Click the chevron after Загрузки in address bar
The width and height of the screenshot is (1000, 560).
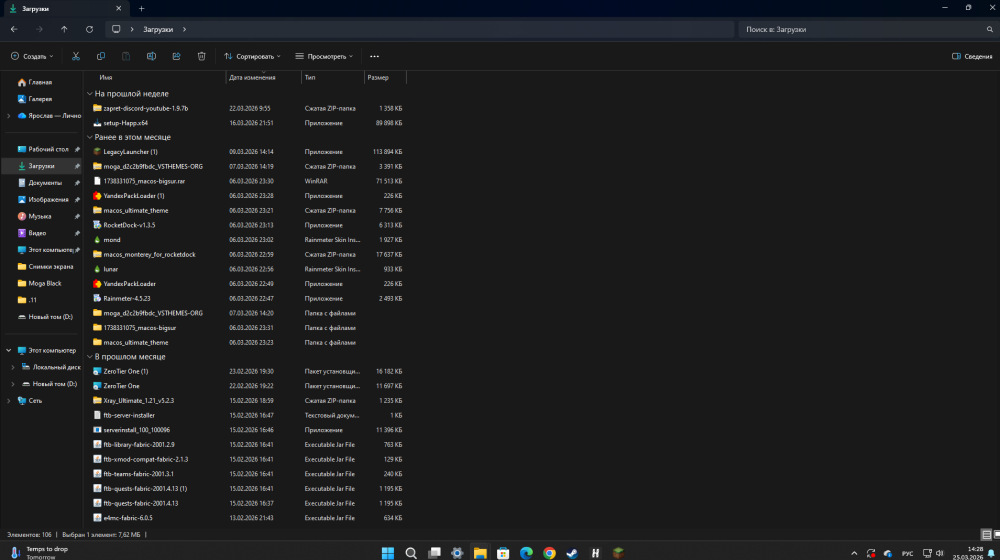(x=184, y=29)
